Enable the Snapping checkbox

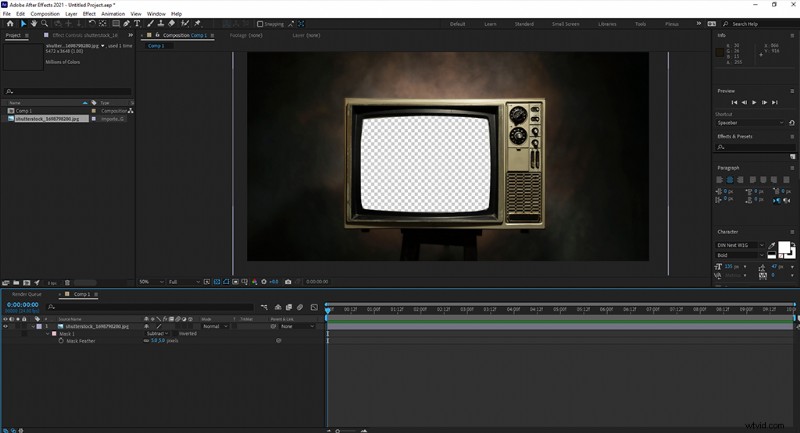260,24
